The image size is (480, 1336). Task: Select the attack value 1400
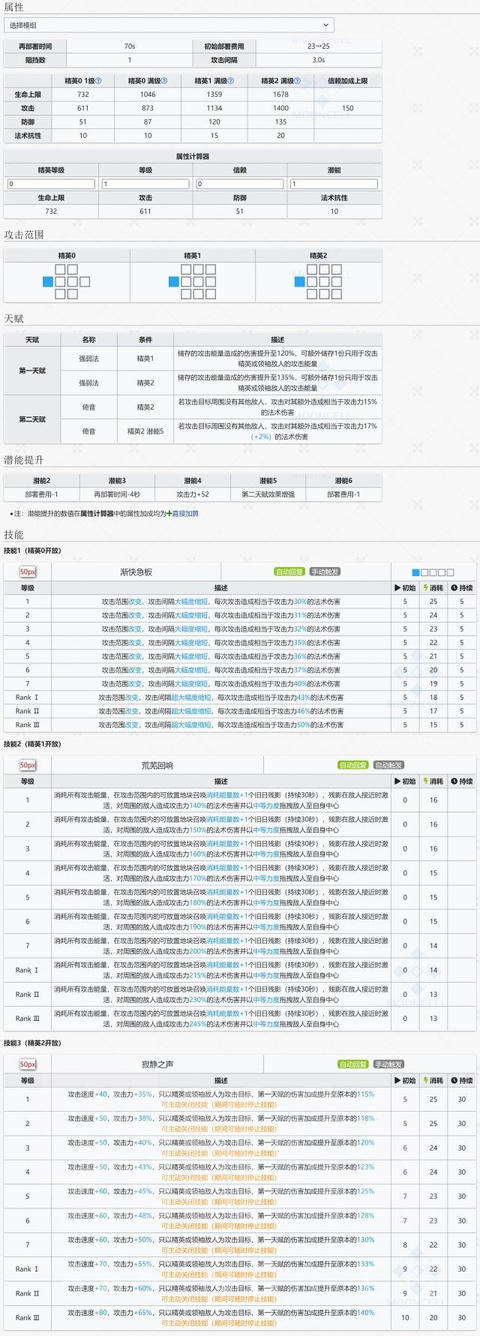(x=281, y=106)
